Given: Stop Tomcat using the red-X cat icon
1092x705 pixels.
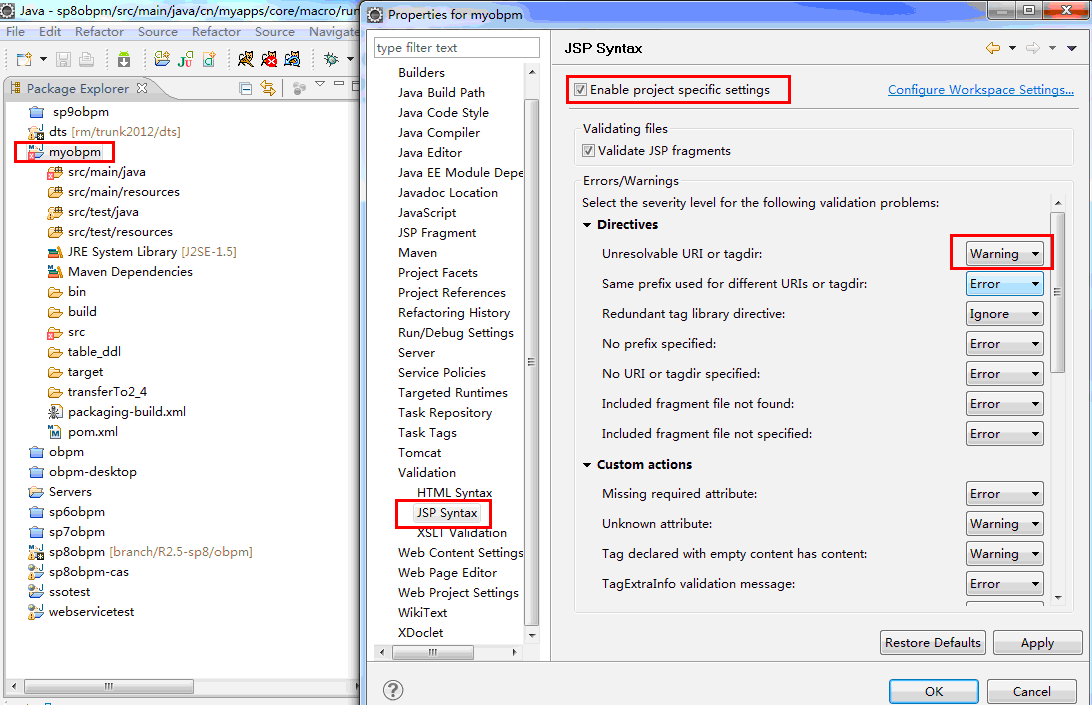Looking at the screenshot, I should 269,59.
